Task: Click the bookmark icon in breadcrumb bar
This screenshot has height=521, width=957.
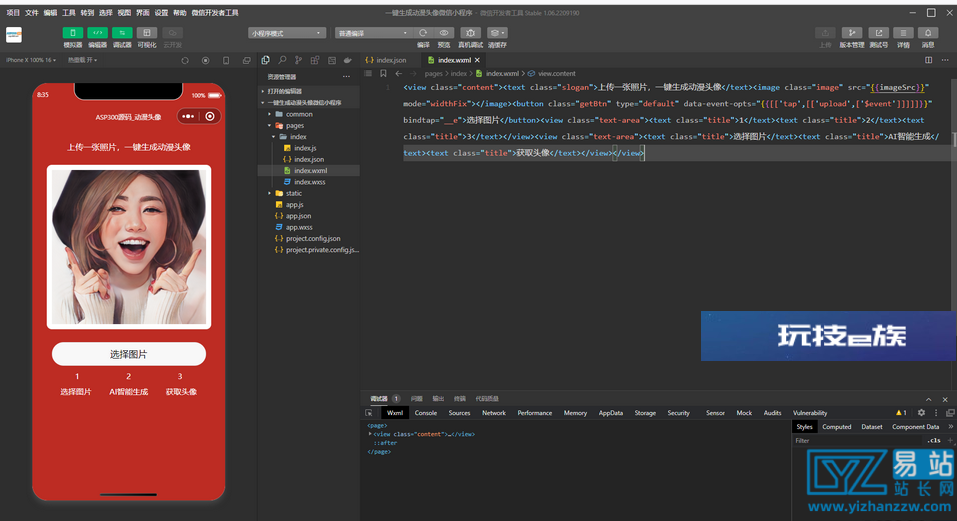Action: point(383,73)
